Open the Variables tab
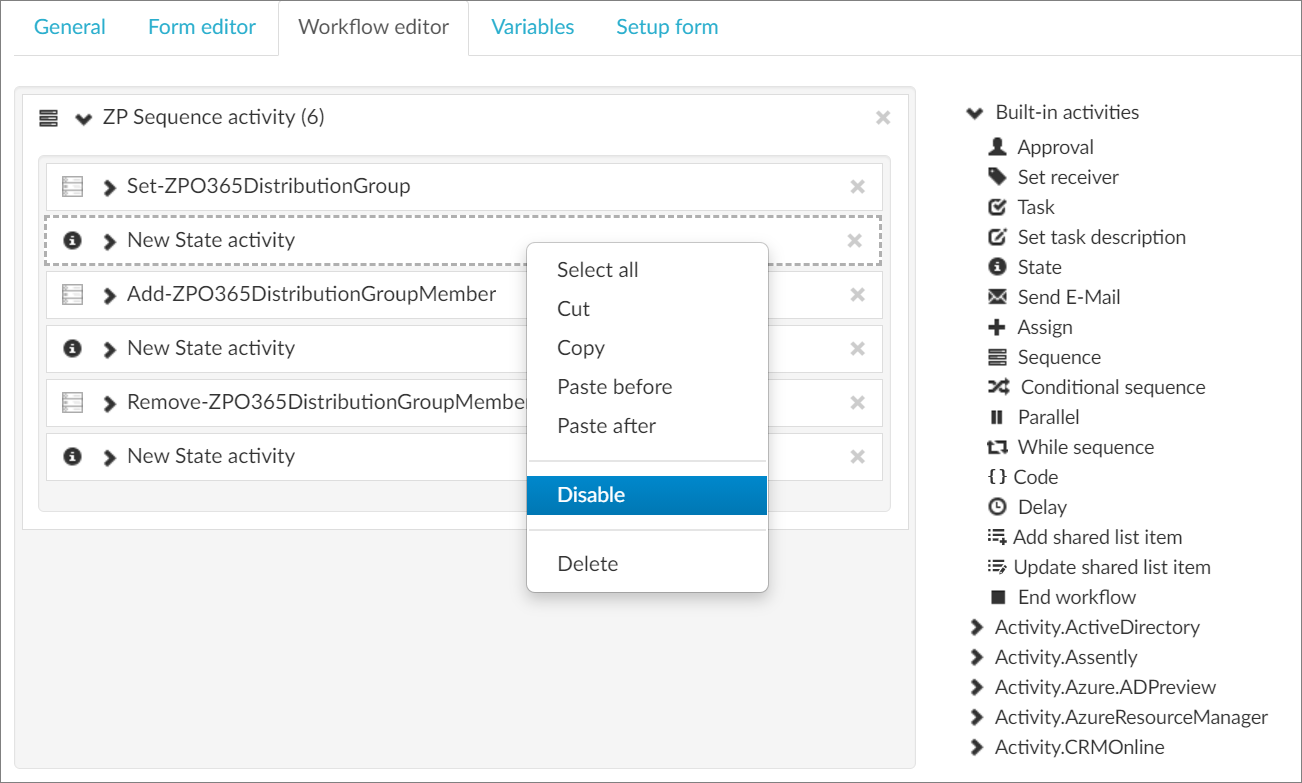1302x783 pixels. [532, 27]
